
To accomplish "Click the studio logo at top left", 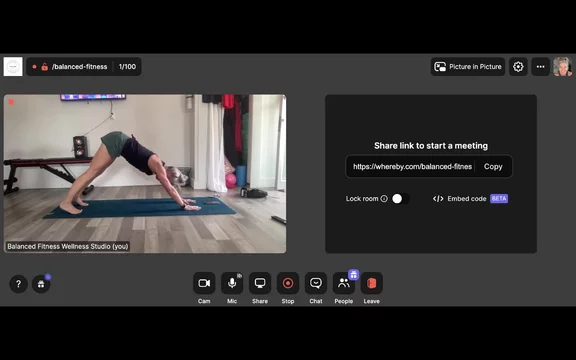I will tap(13, 66).
